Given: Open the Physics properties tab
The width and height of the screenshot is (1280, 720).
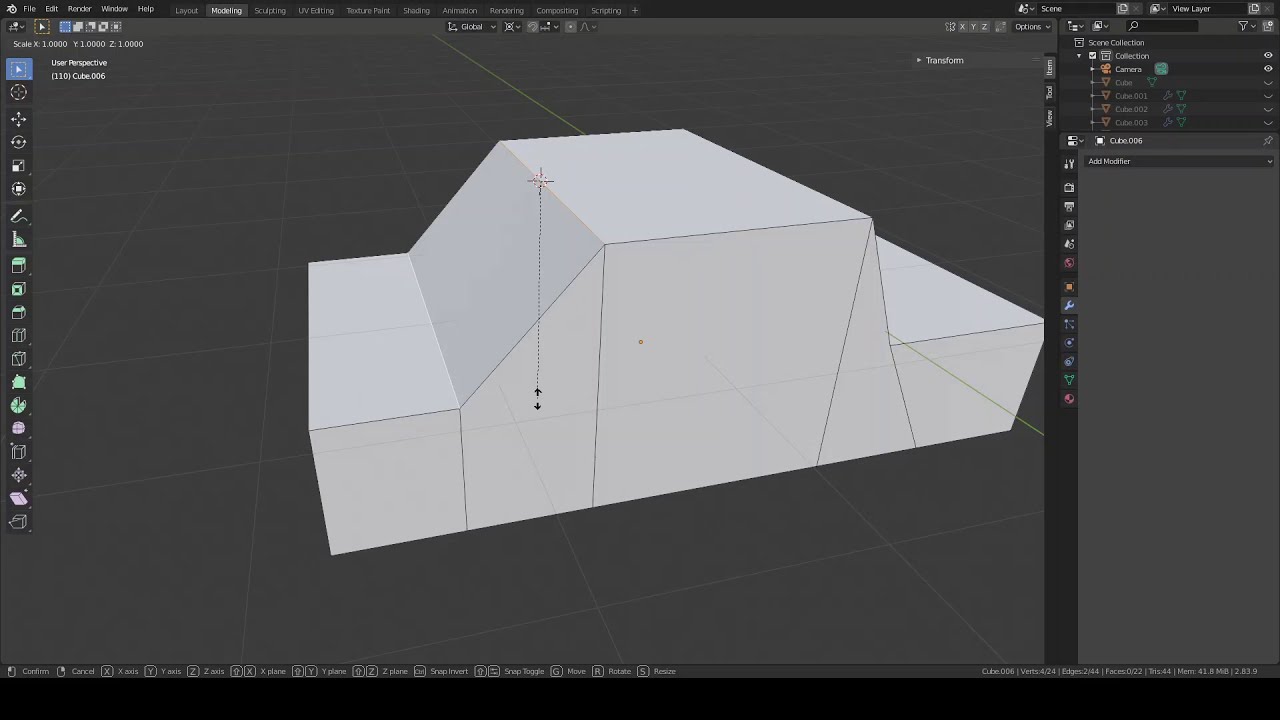Looking at the screenshot, I should 1069,343.
